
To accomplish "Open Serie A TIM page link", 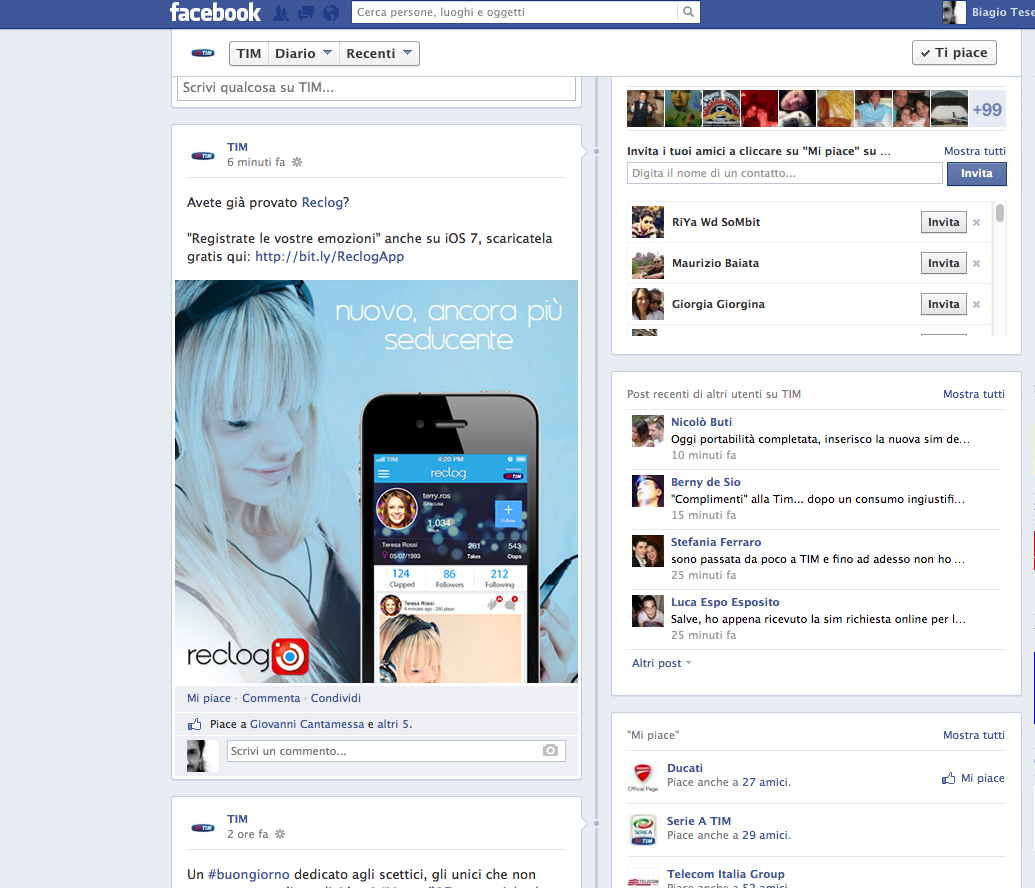I will point(699,821).
